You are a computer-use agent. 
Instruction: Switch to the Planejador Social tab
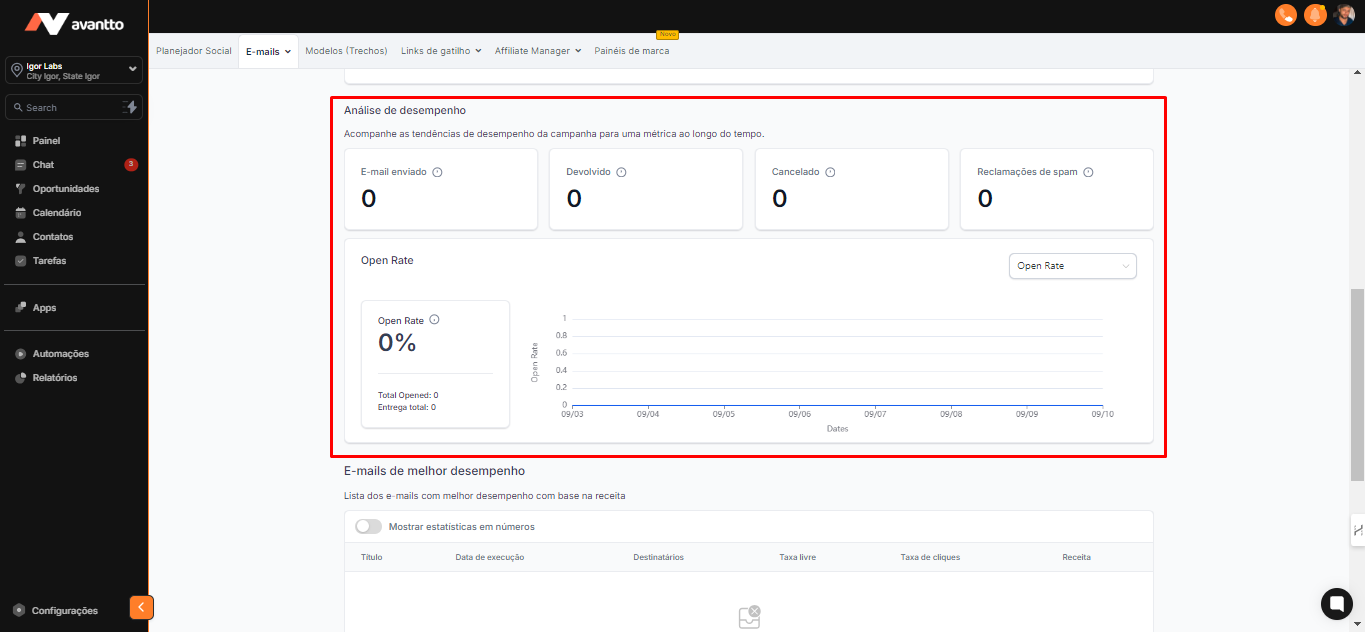[x=194, y=51]
